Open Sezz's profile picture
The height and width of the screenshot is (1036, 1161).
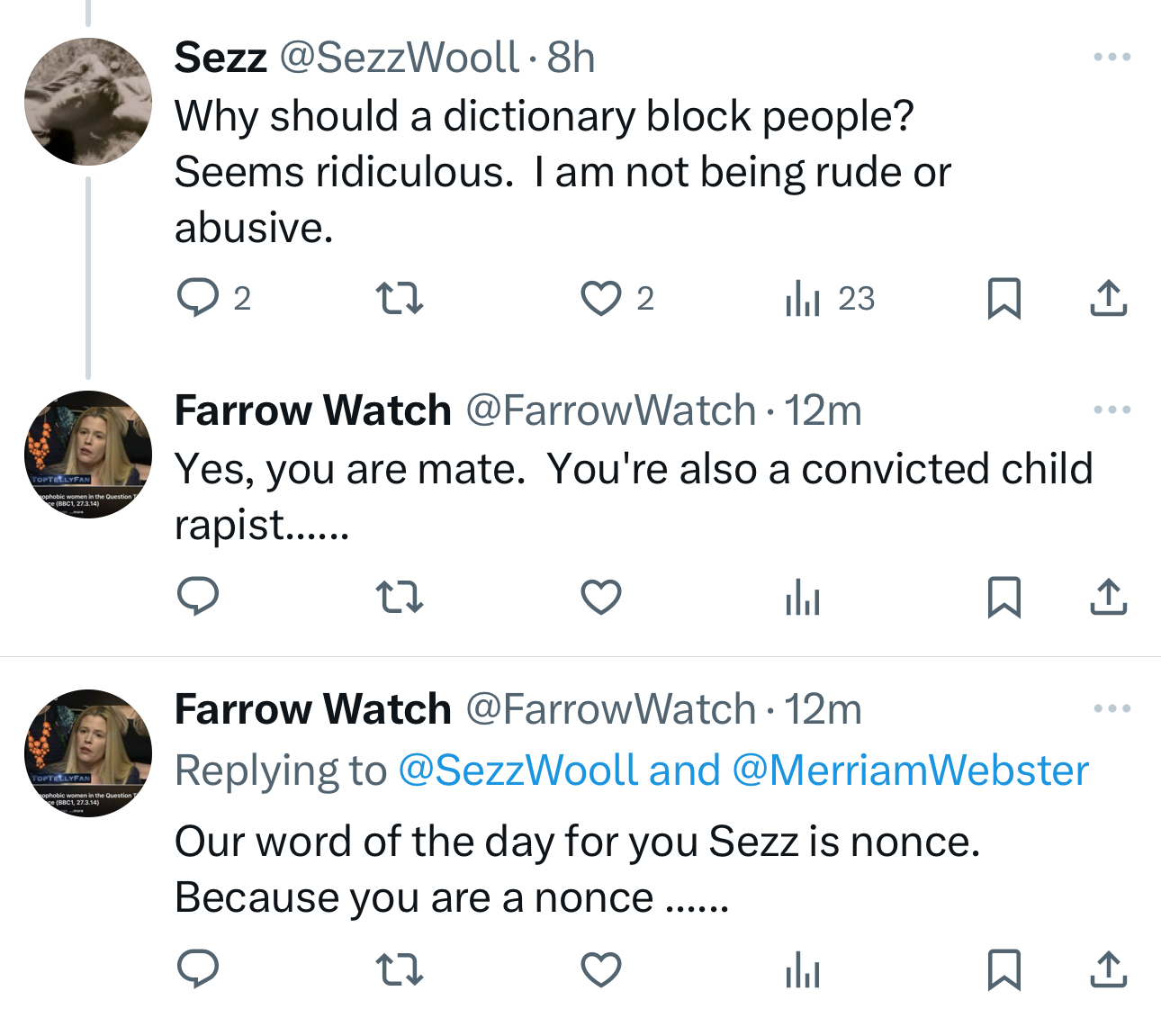click(x=88, y=102)
